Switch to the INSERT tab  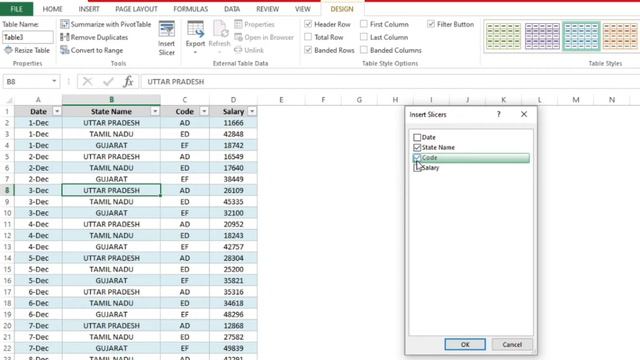point(89,9)
